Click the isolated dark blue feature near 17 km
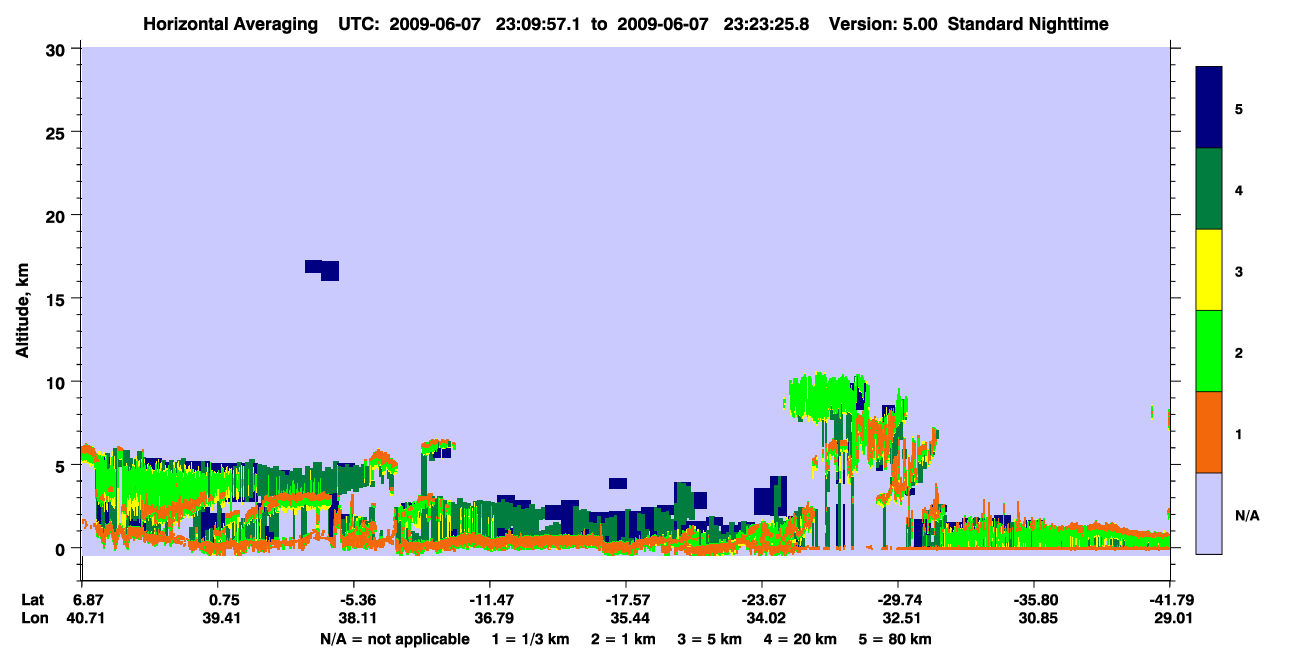This screenshot has width=1300, height=667. point(323,270)
